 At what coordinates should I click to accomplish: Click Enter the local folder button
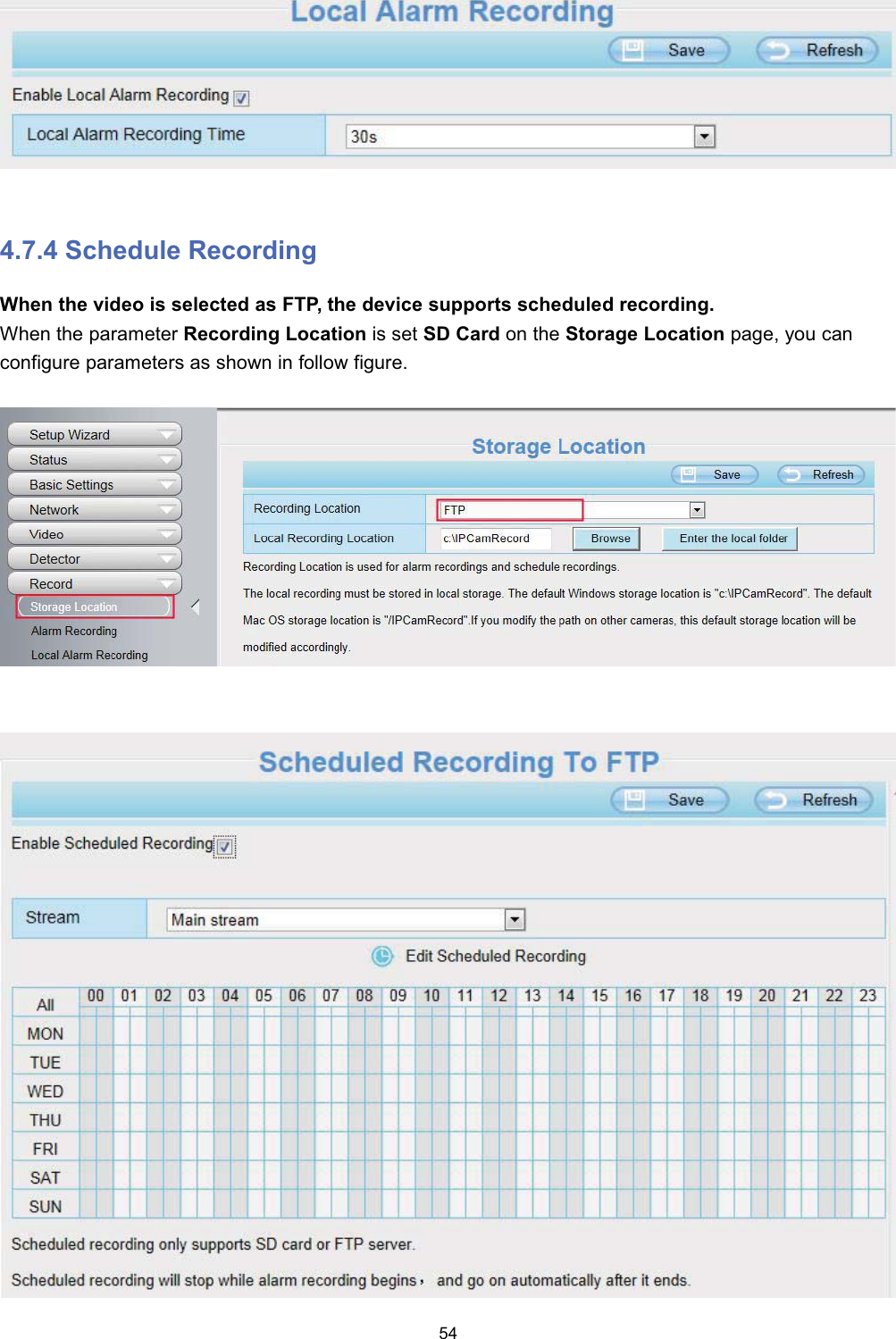(730, 539)
